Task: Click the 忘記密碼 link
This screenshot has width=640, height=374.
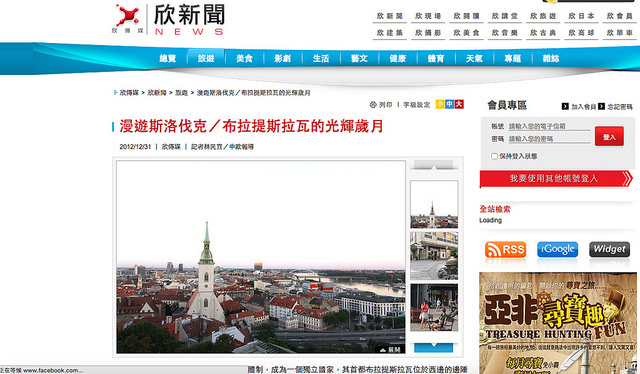Action: click(620, 107)
